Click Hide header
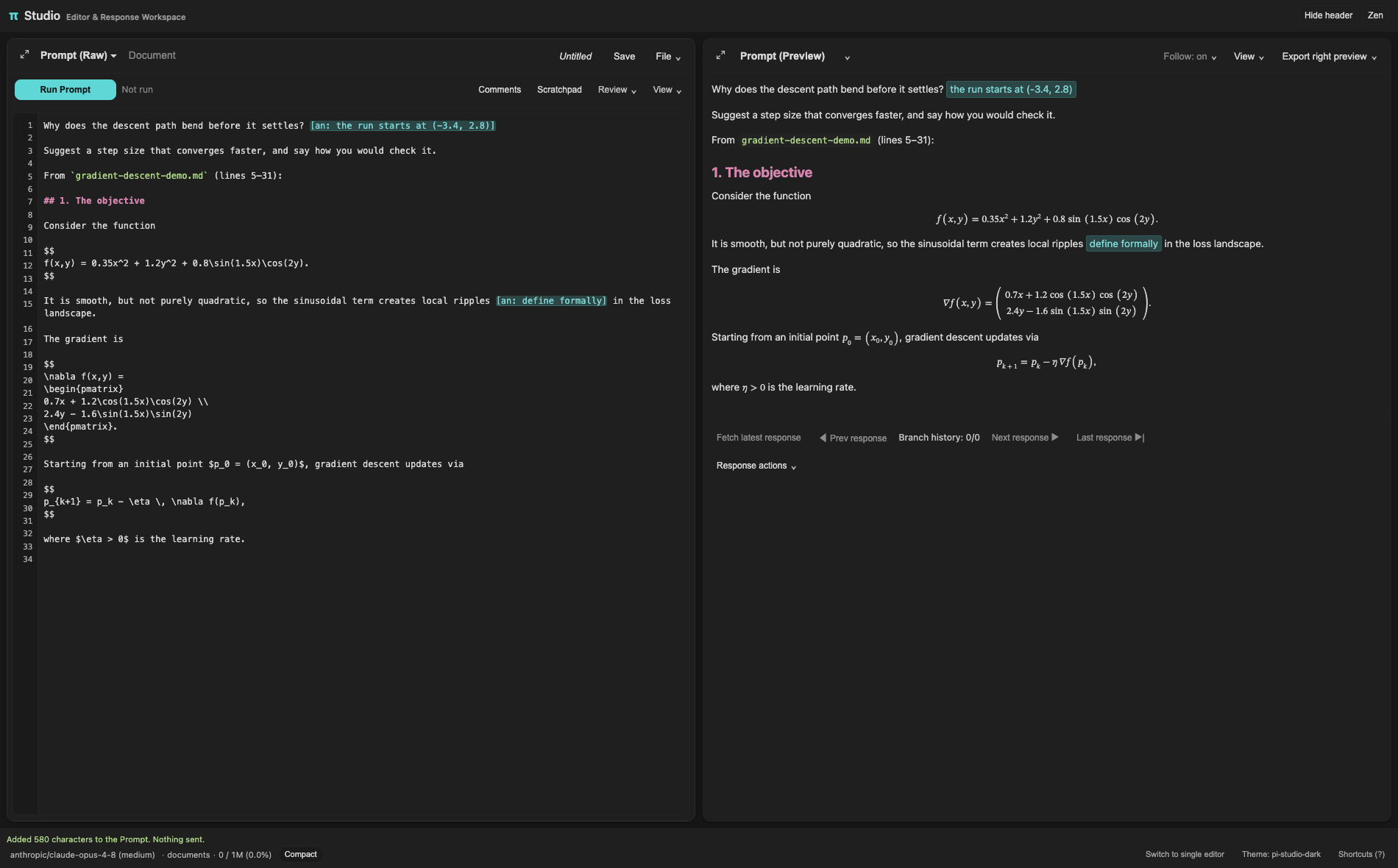This screenshot has width=1398, height=868. (x=1328, y=15)
